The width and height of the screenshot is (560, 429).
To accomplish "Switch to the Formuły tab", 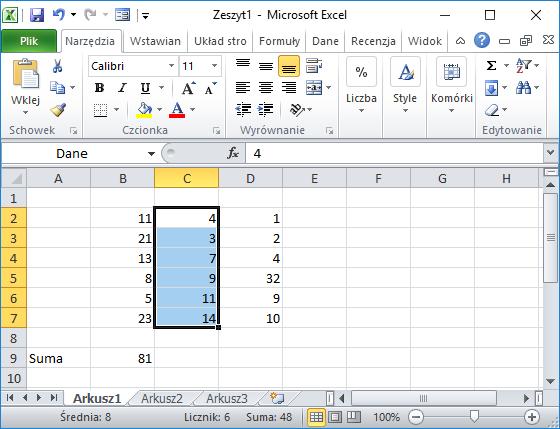I will click(279, 41).
